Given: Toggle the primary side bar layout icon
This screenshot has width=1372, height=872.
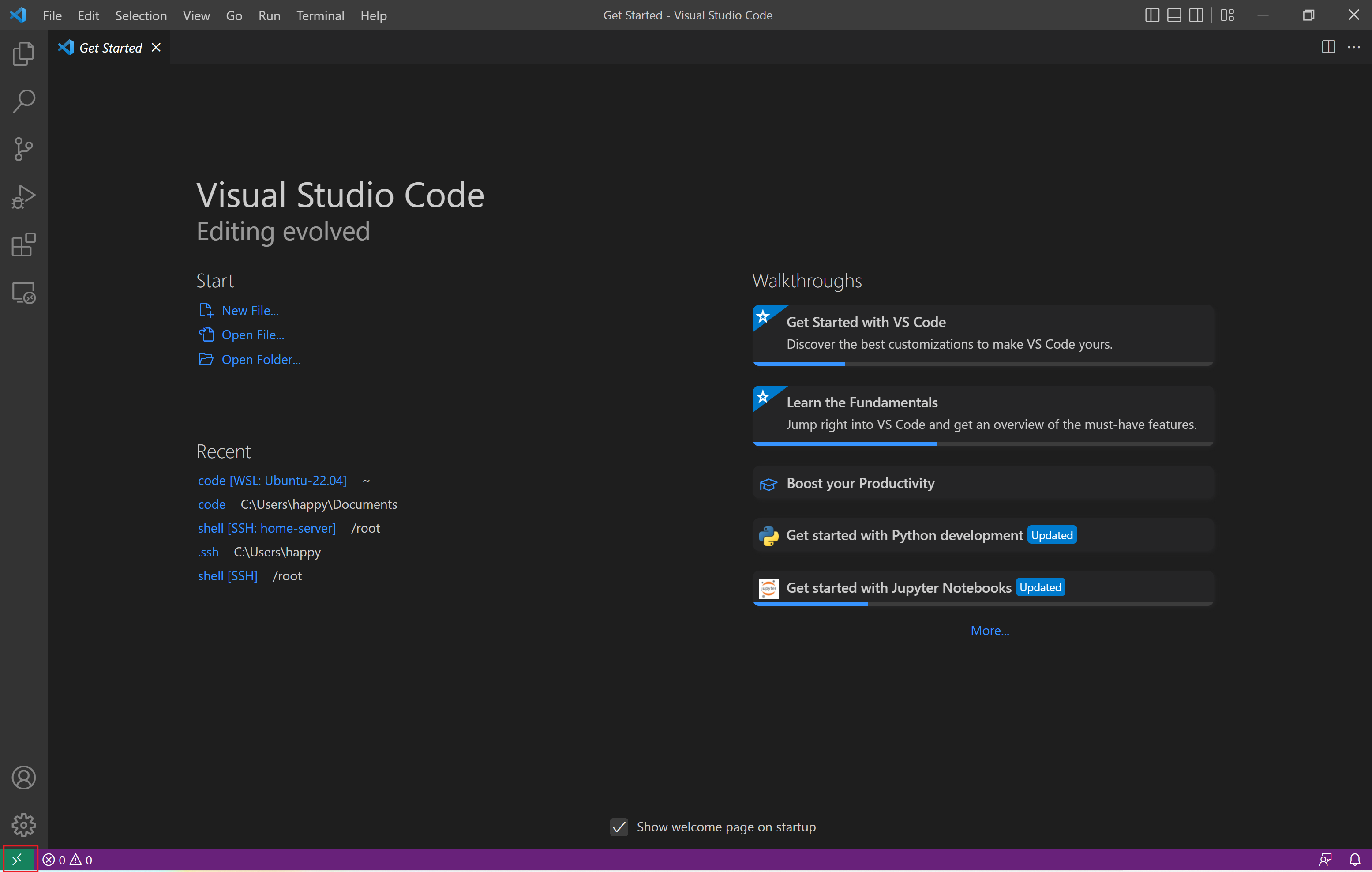Looking at the screenshot, I should [1152, 15].
